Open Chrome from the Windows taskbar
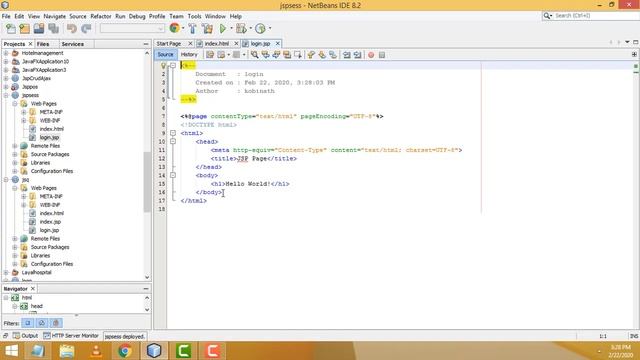640x360 pixels. pos(125,351)
